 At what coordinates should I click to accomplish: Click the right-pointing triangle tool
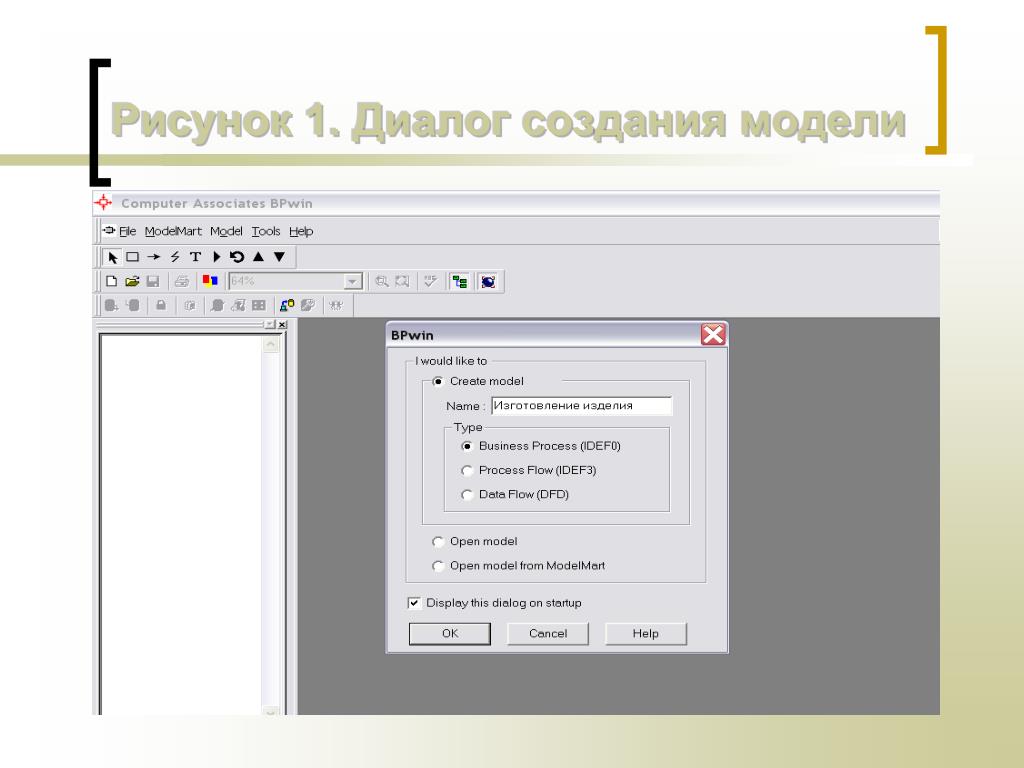217,257
